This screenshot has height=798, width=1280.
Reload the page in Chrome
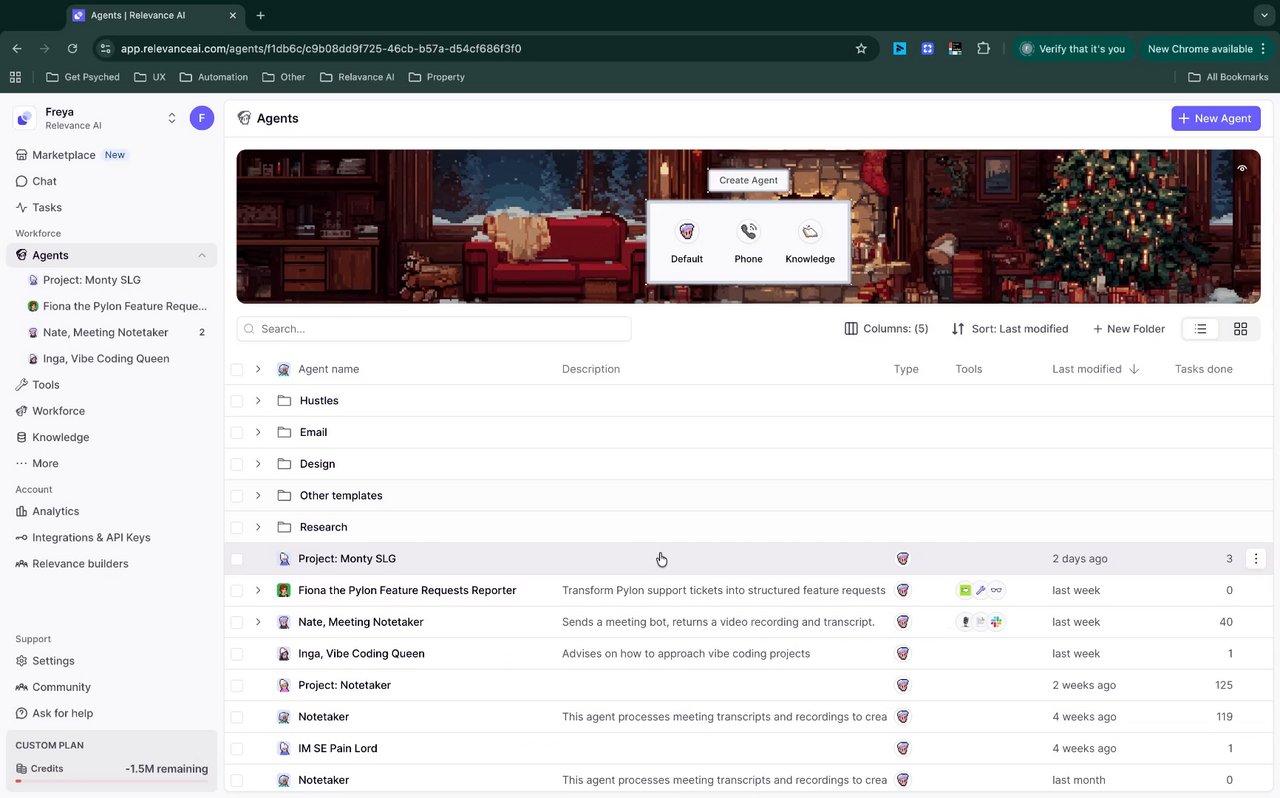[x=72, y=48]
